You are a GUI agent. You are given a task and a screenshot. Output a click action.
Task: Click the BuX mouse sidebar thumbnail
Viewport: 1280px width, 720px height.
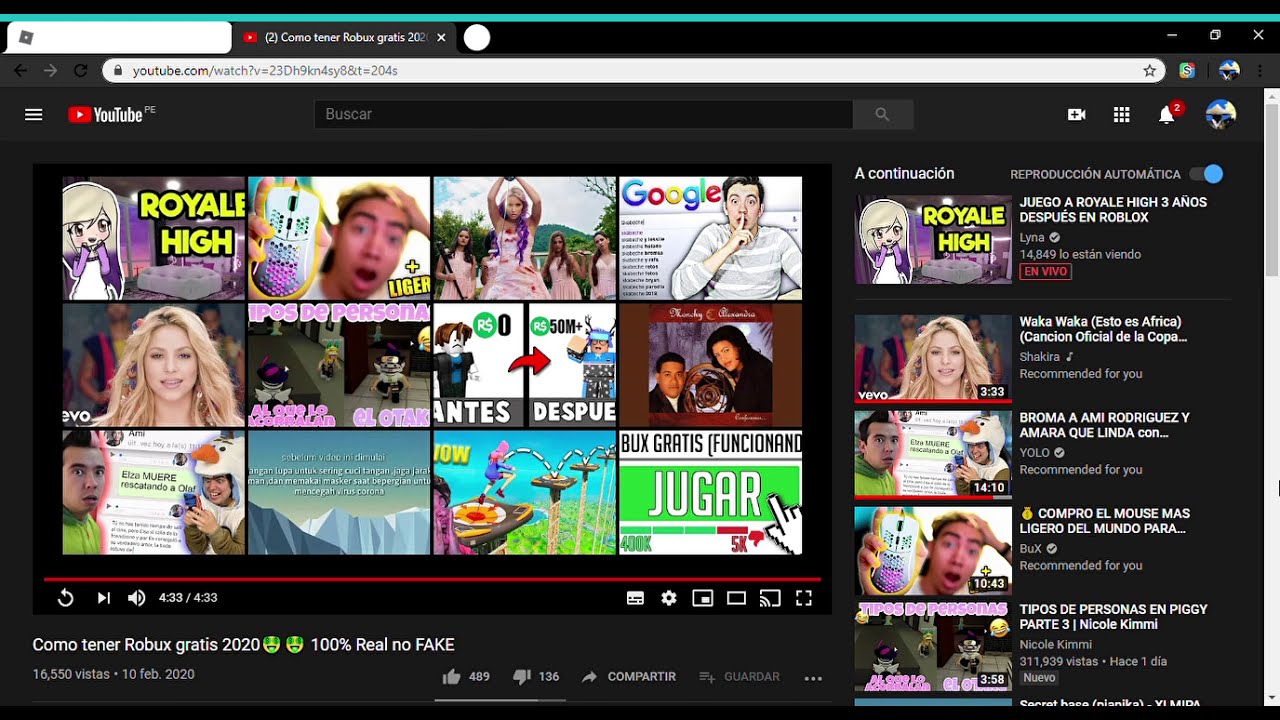coord(933,550)
